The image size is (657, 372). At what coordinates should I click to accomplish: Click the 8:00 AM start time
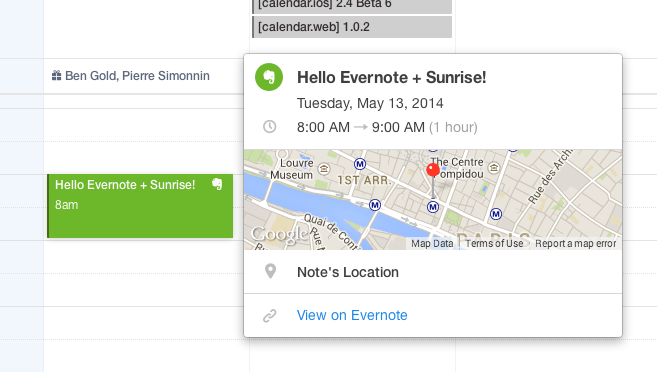(x=323, y=127)
